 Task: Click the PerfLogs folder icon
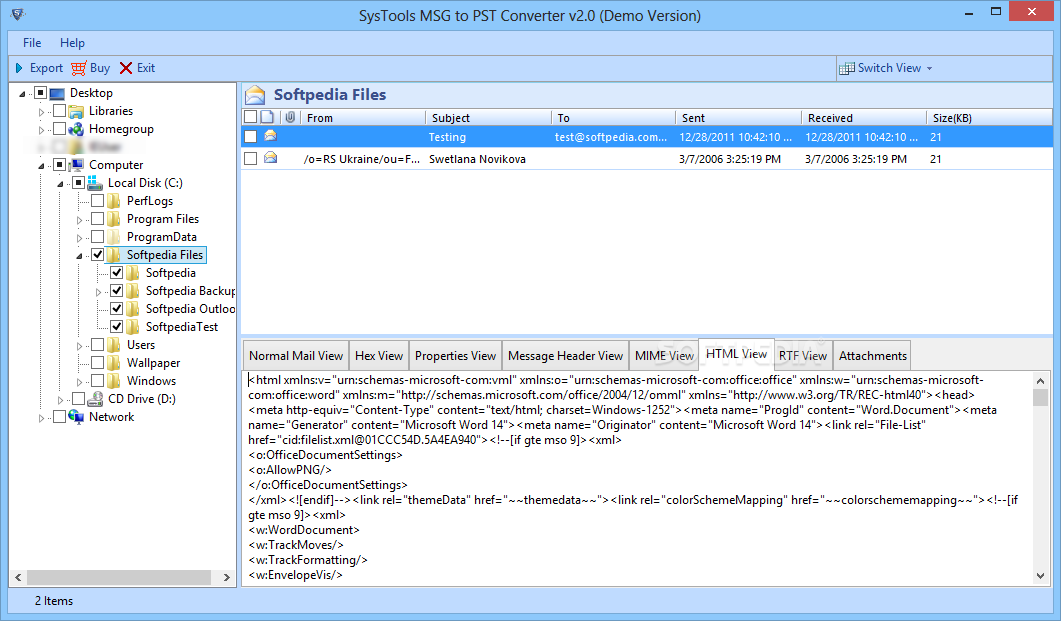click(114, 201)
